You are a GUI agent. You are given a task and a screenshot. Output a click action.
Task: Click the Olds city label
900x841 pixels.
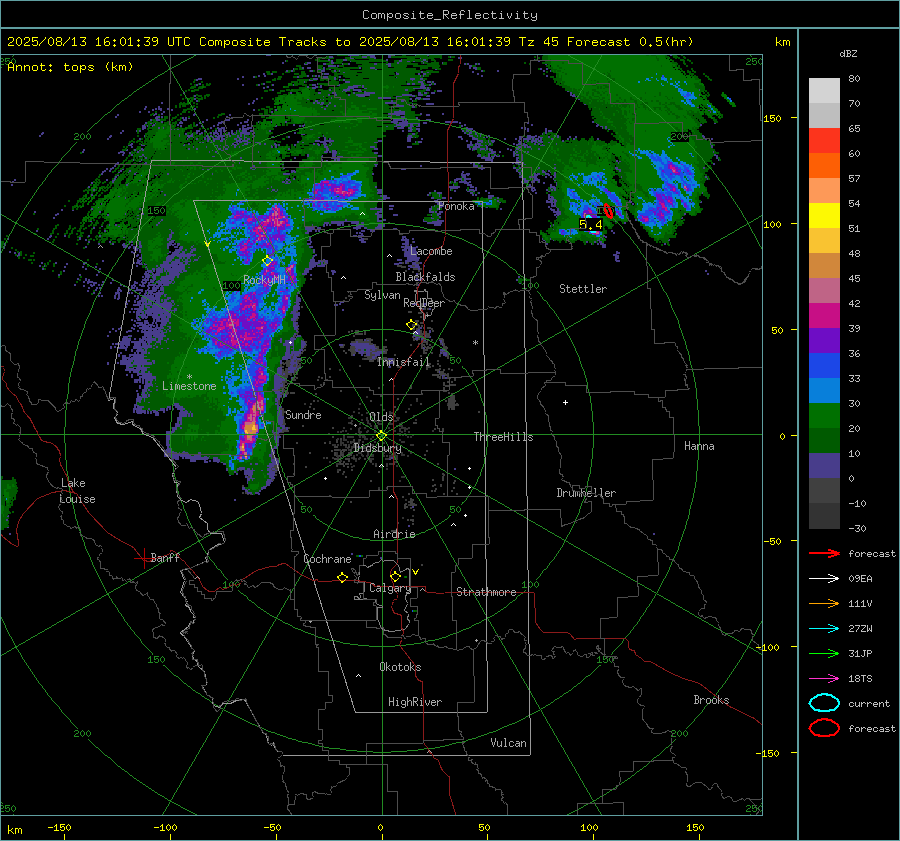[x=381, y=416]
